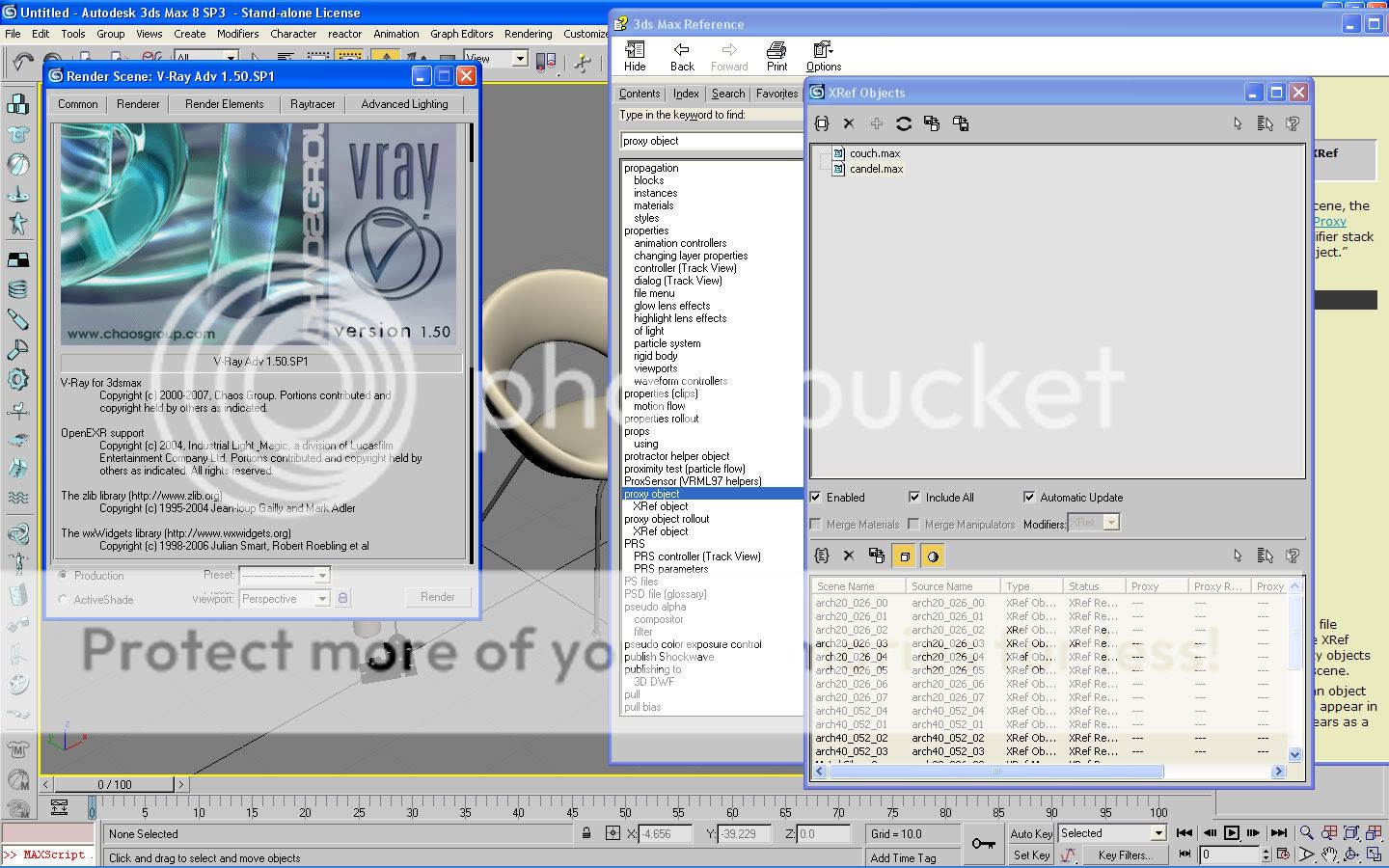Click Hide icon in 3ds Max Reference

[x=635, y=56]
